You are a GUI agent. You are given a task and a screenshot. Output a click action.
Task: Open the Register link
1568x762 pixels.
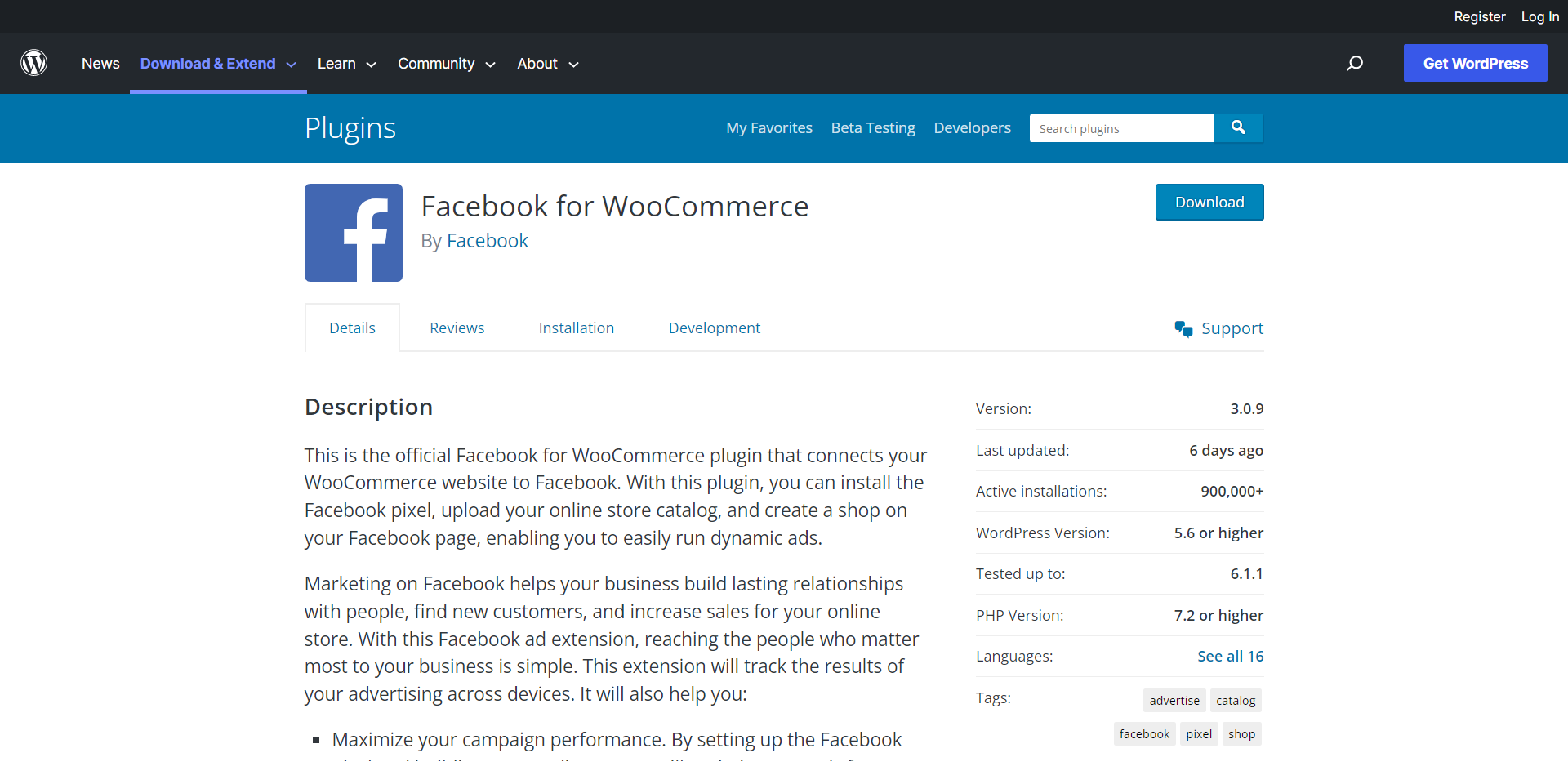[x=1479, y=16]
